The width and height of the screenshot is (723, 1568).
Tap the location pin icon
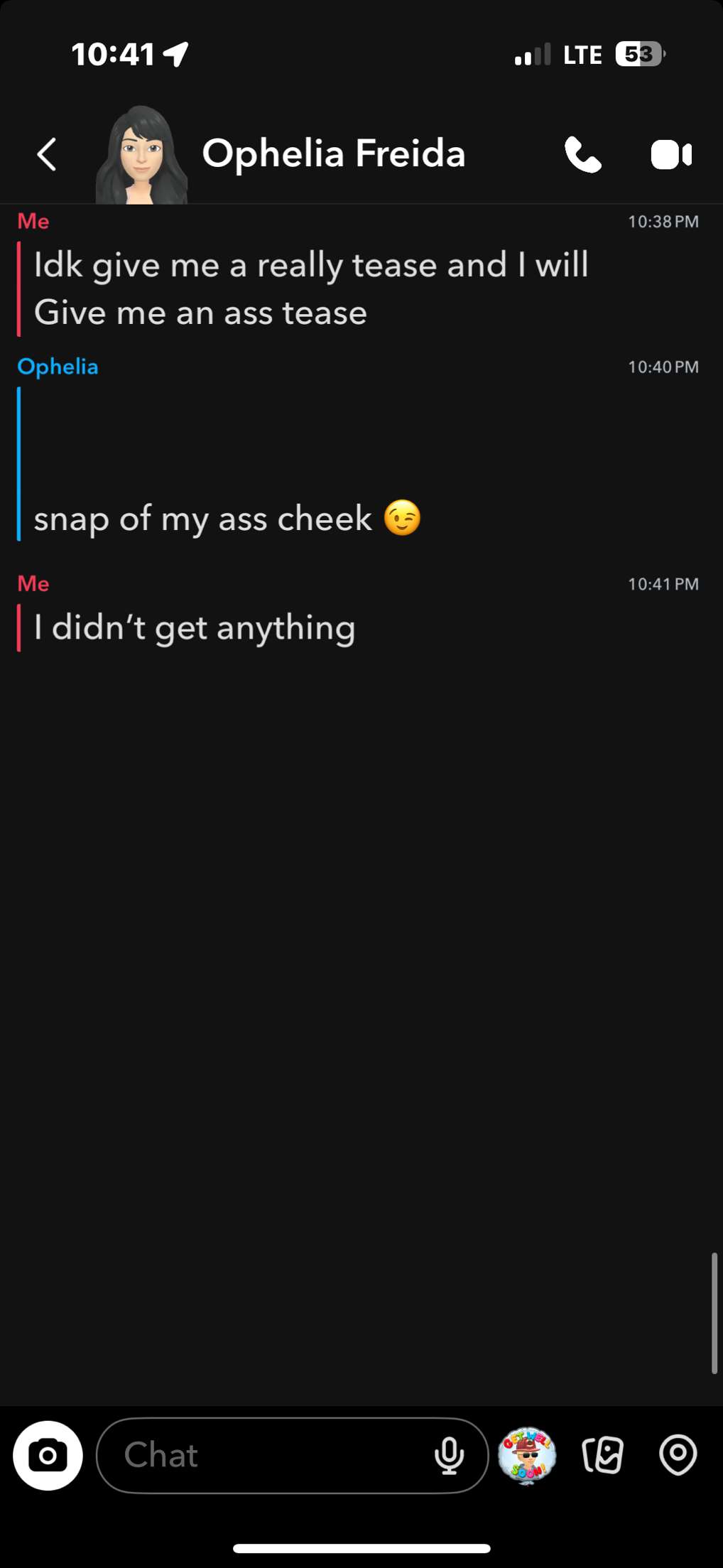[678, 1456]
